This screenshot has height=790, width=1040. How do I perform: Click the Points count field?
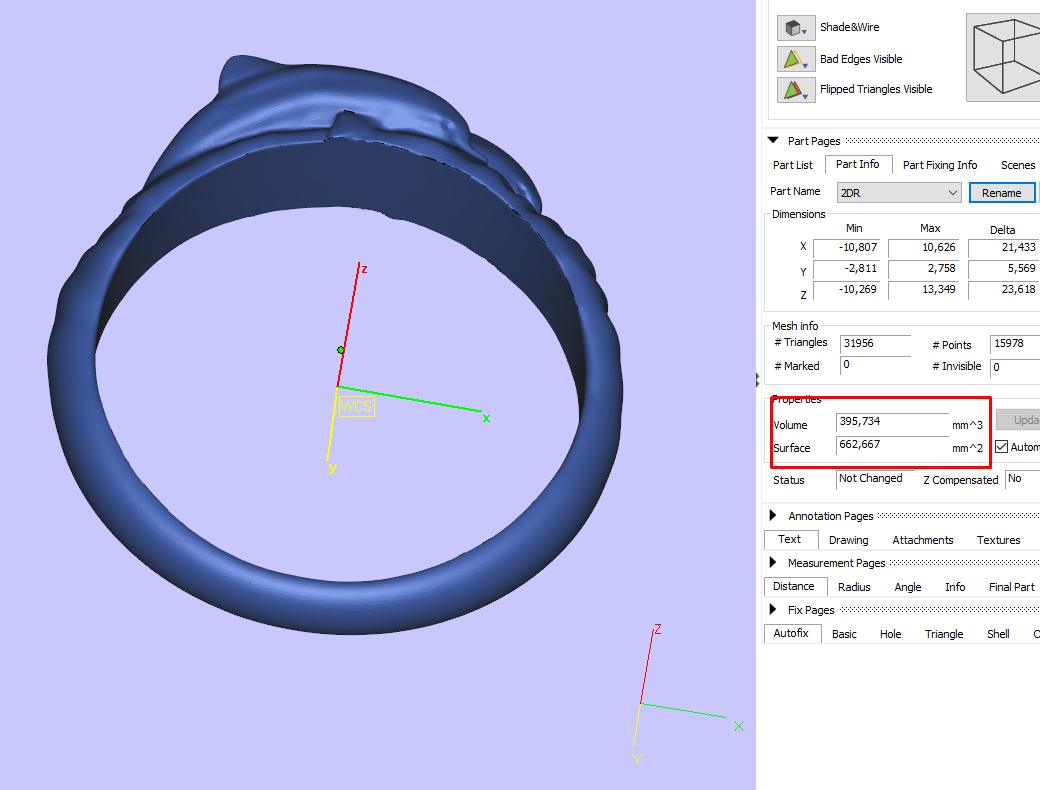point(1015,344)
